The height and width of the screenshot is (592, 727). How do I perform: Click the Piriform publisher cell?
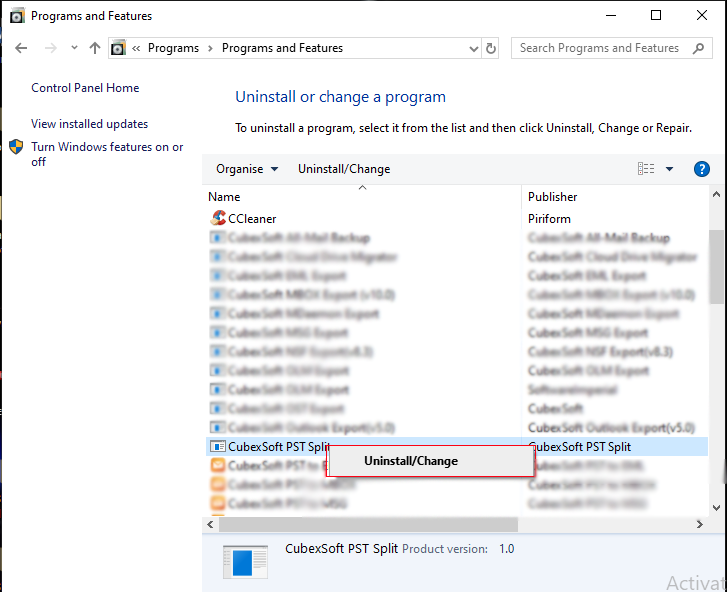[549, 219]
